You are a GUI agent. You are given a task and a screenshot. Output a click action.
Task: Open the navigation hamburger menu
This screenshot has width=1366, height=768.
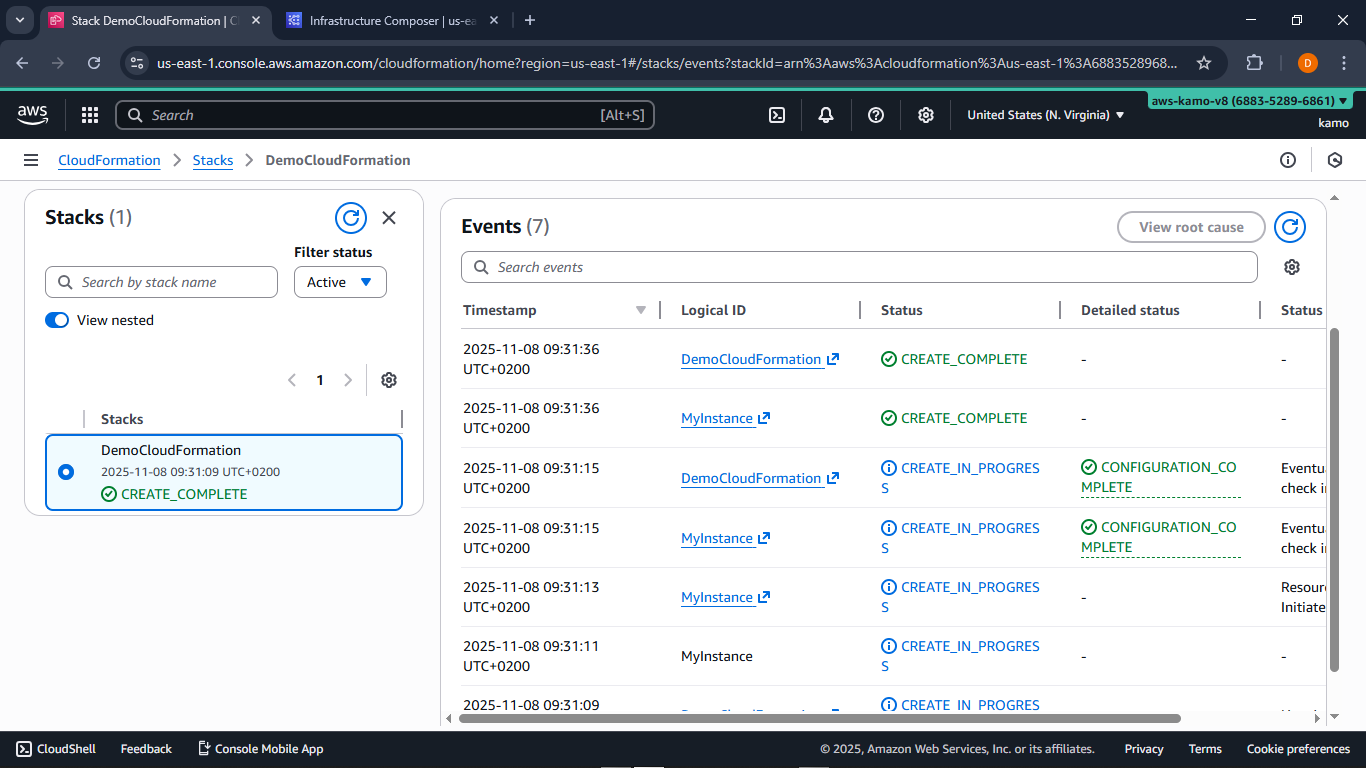31,160
